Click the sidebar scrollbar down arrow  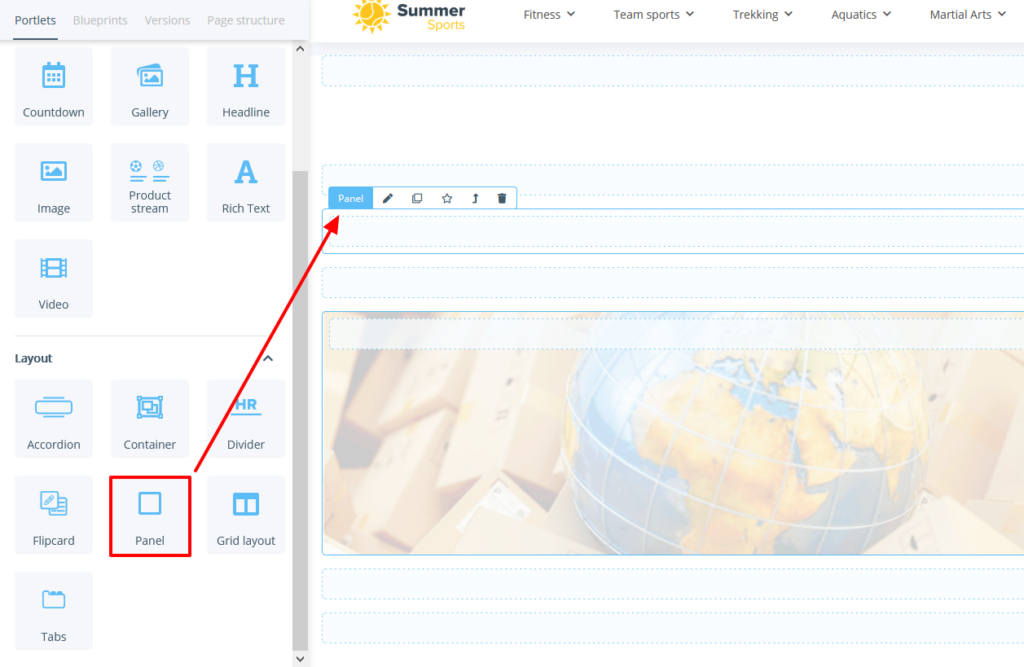click(x=300, y=658)
